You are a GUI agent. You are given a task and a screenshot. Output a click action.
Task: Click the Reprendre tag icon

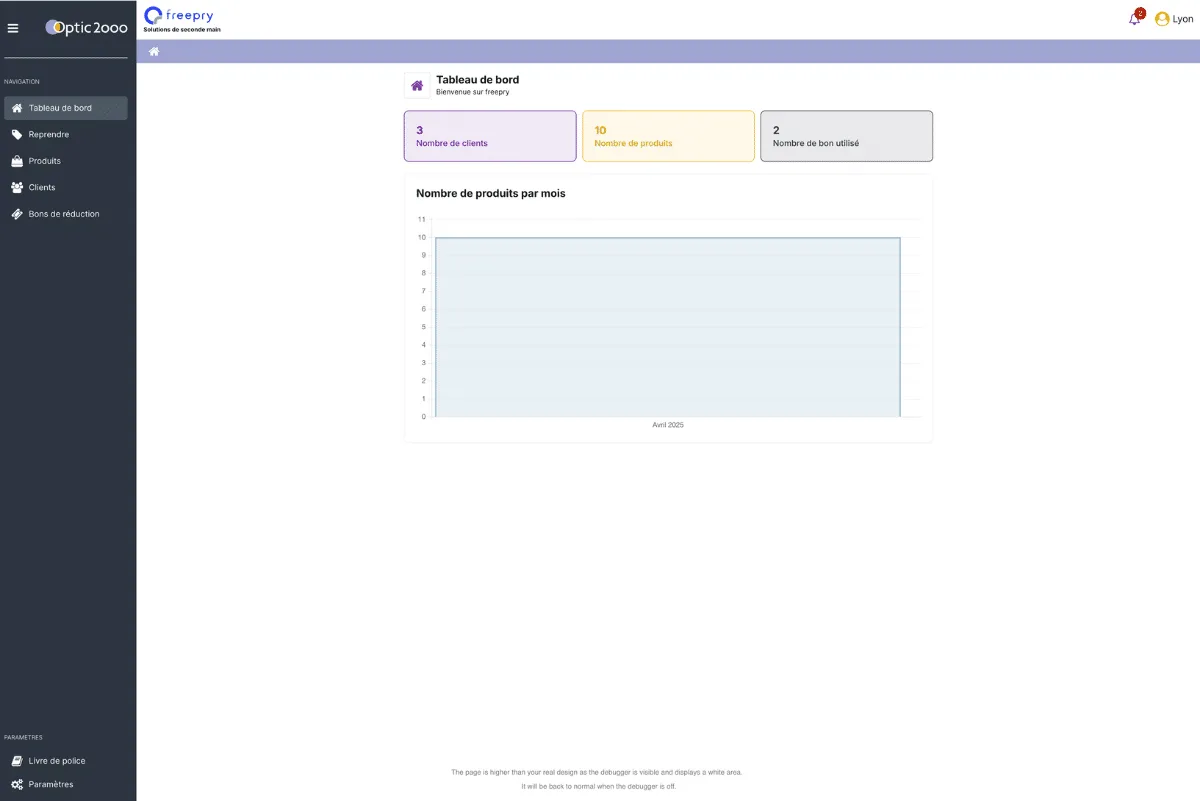coord(17,134)
